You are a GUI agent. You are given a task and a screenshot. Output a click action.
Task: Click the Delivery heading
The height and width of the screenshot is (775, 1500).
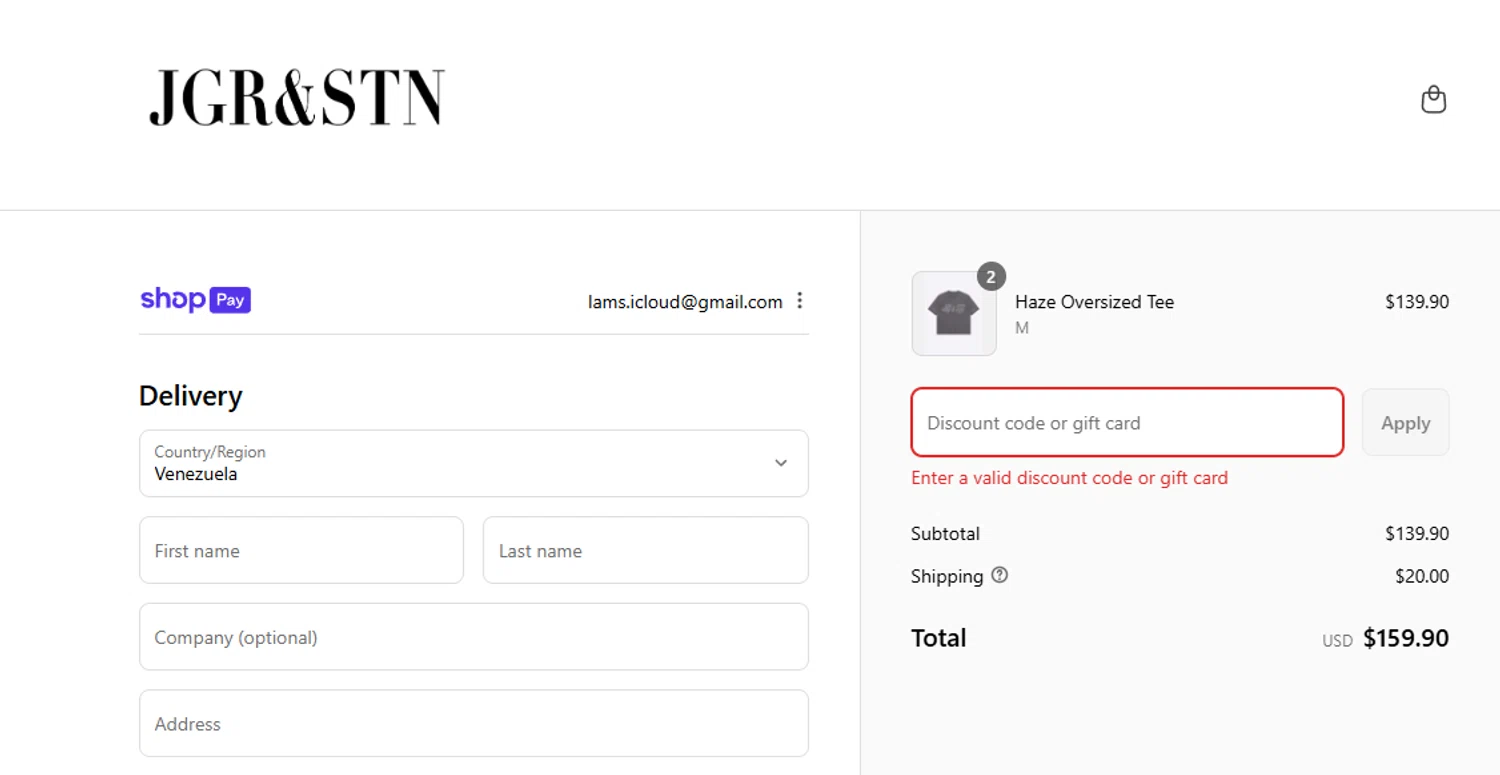(x=190, y=396)
